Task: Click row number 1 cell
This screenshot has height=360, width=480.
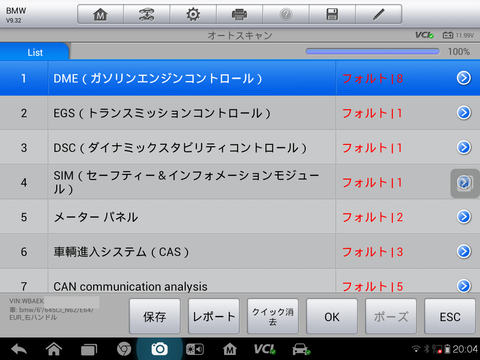Action: (24, 78)
